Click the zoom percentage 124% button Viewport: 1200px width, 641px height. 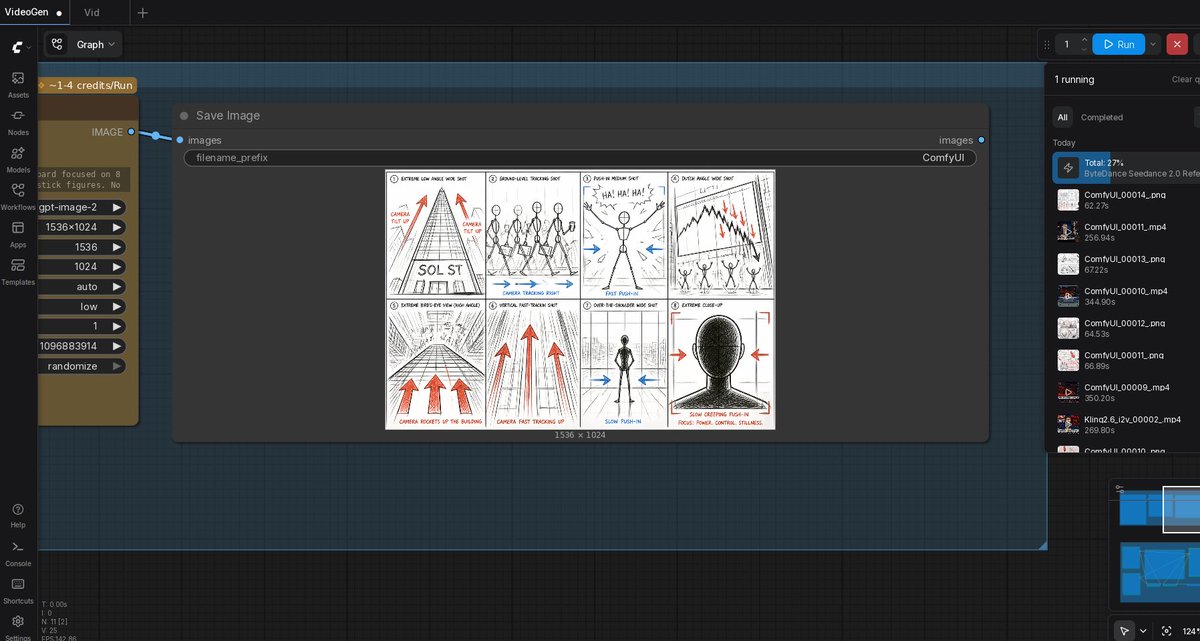coord(1190,631)
